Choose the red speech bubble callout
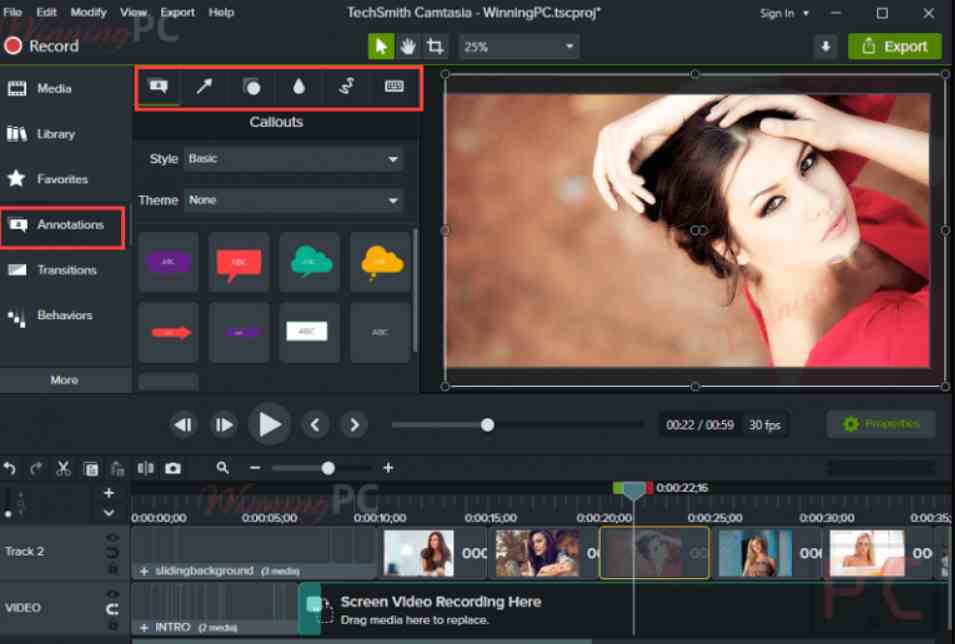The image size is (955, 644). (239, 263)
